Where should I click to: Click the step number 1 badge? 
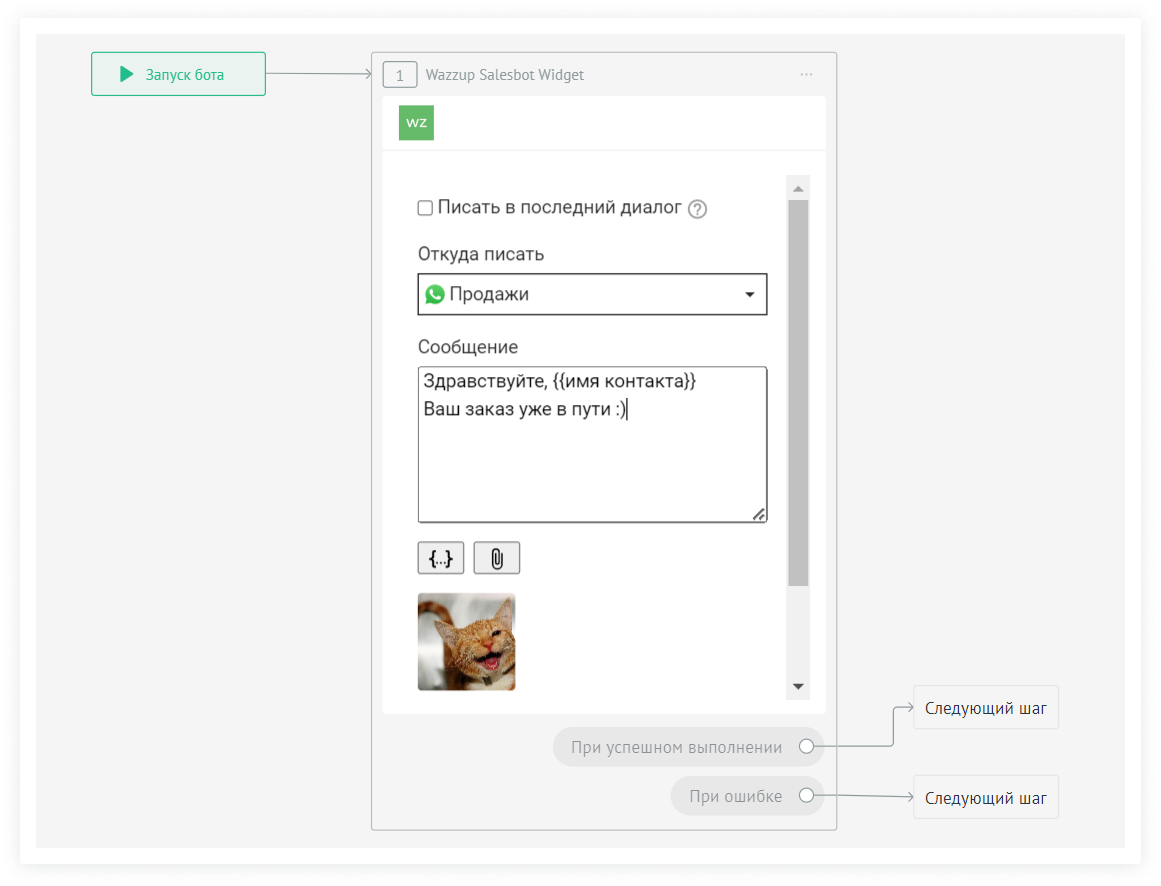click(399, 75)
